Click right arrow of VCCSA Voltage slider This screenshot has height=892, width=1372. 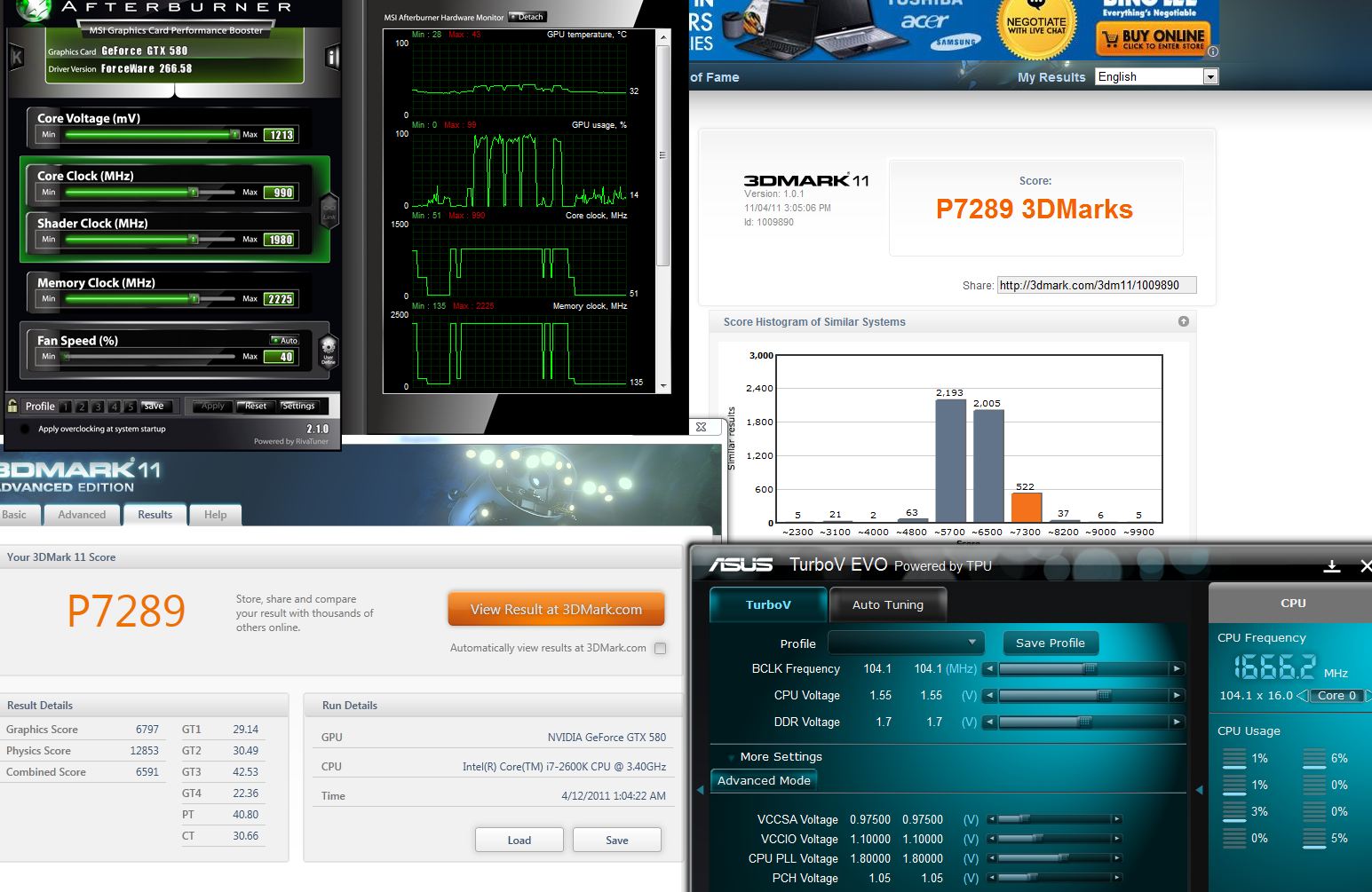tap(1117, 819)
